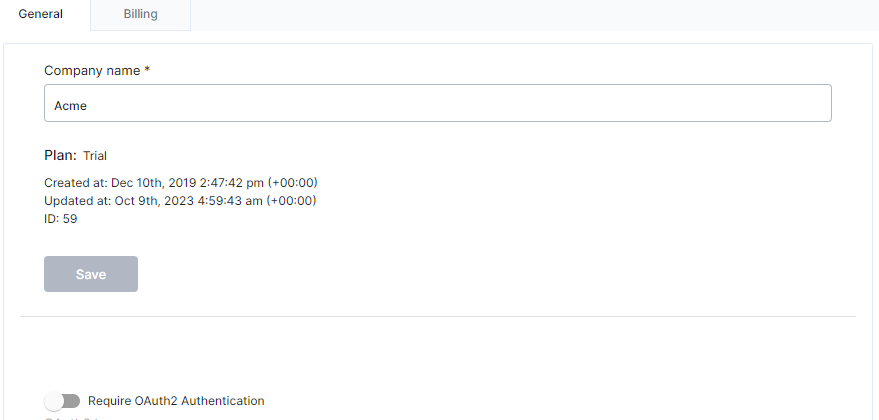
Task: Click the 'Trial' plan value
Action: [95, 156]
